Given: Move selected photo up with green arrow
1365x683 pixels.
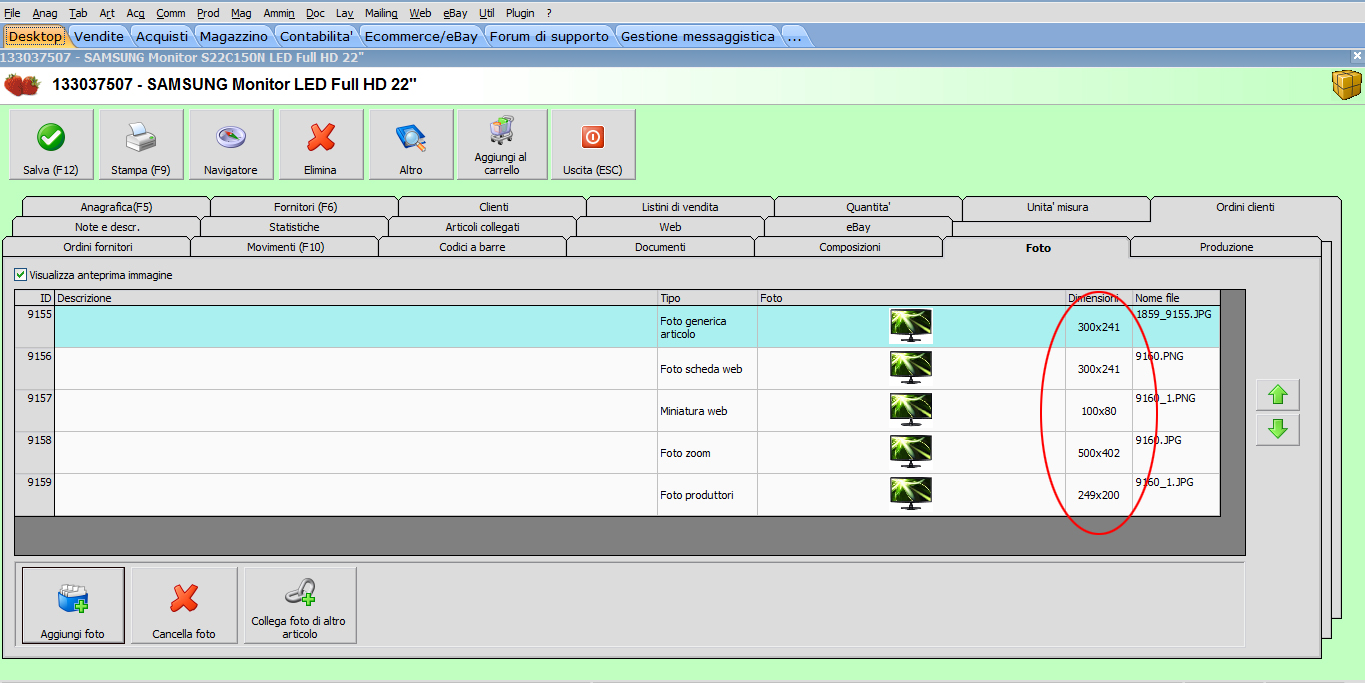Looking at the screenshot, I should coord(1278,395).
